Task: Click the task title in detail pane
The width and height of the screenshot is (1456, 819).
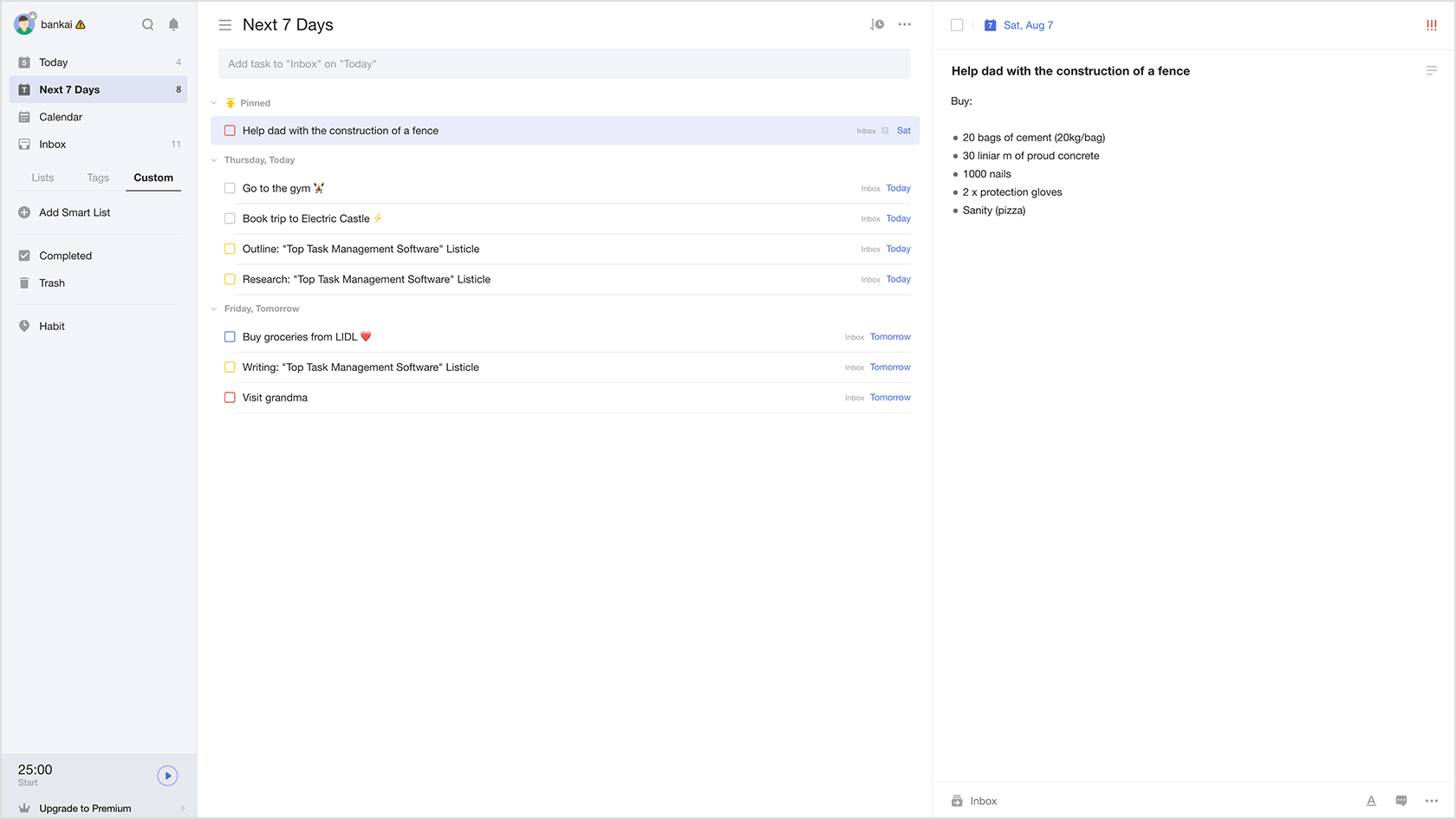Action: (1070, 71)
